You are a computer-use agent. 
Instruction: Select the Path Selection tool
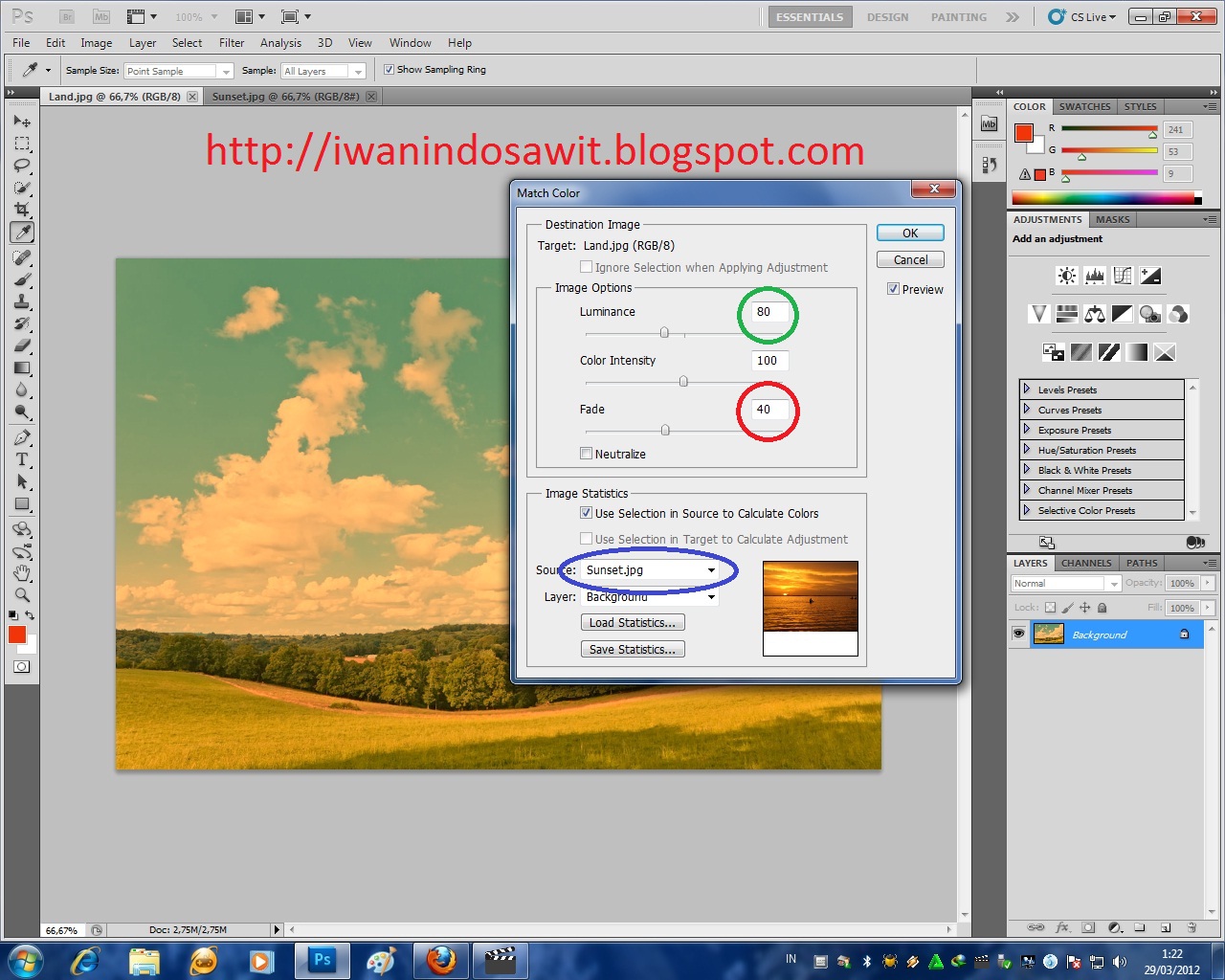pyautogui.click(x=22, y=481)
